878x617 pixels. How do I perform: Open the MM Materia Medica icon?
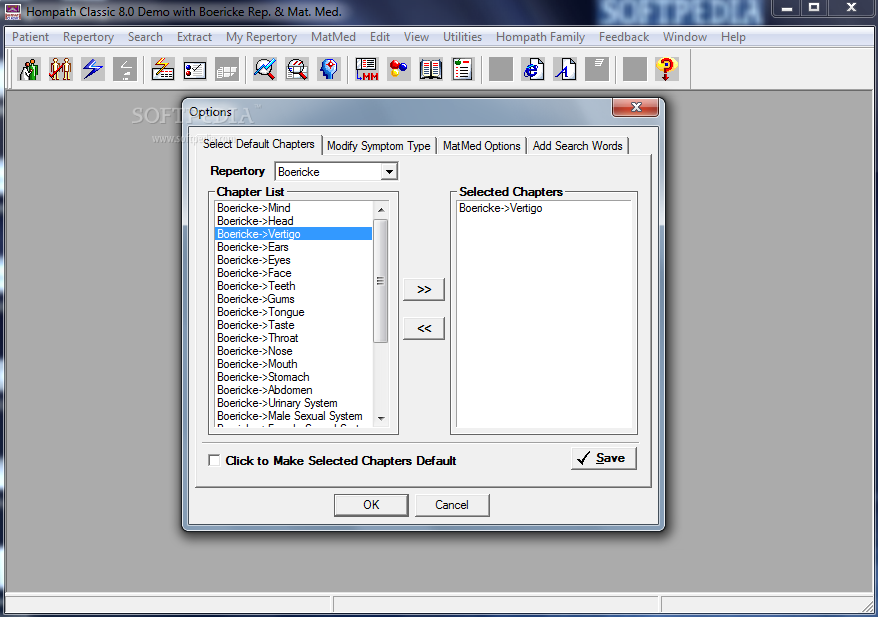367,69
